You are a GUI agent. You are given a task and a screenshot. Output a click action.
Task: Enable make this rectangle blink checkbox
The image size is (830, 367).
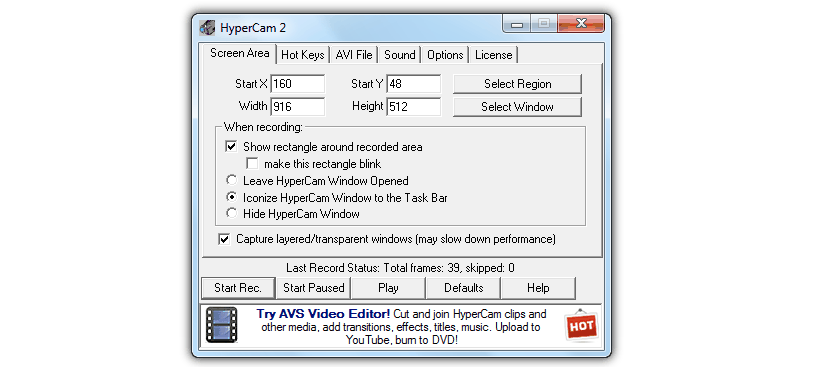tap(252, 164)
